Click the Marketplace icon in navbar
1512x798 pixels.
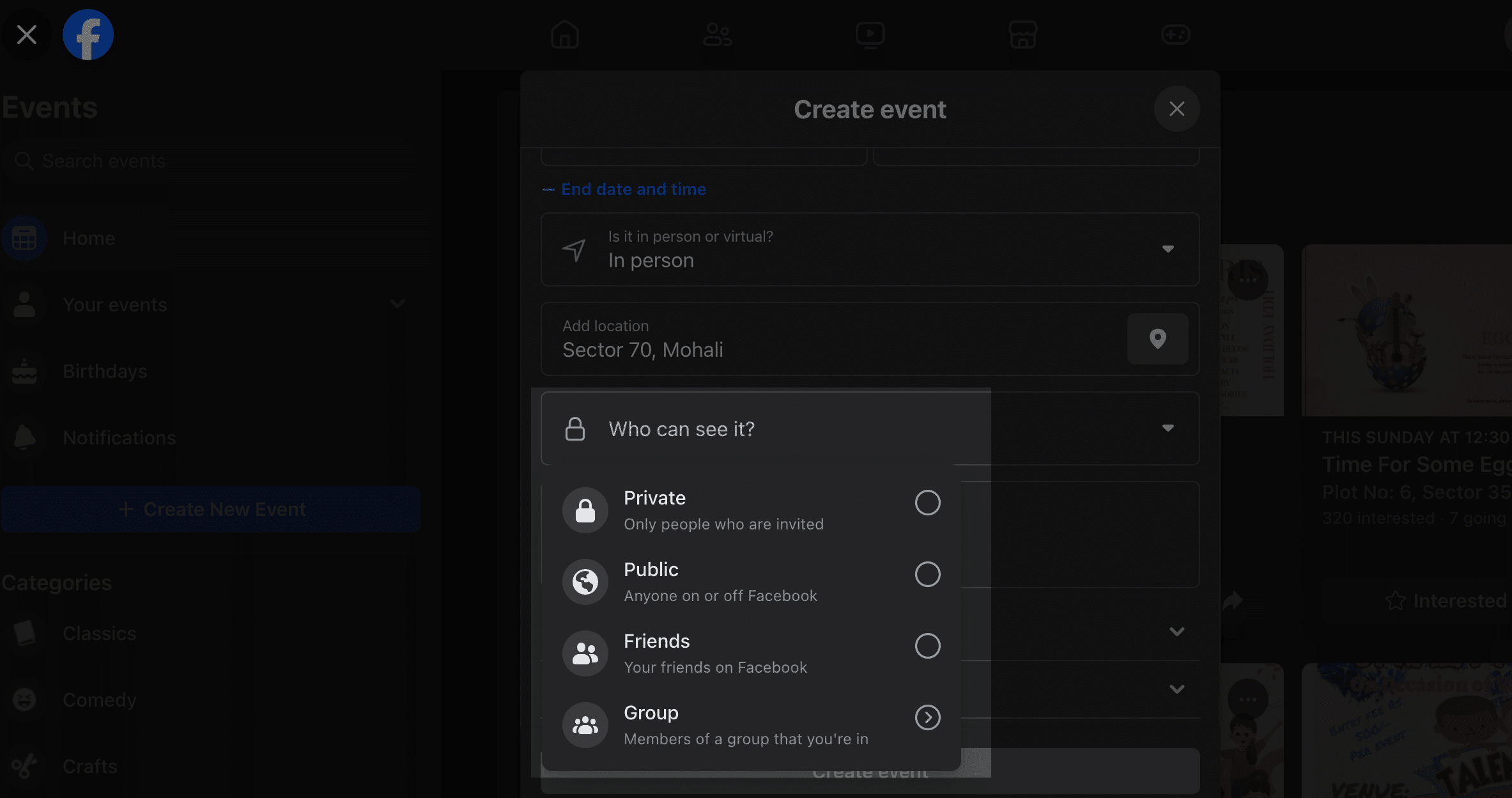coord(1022,35)
